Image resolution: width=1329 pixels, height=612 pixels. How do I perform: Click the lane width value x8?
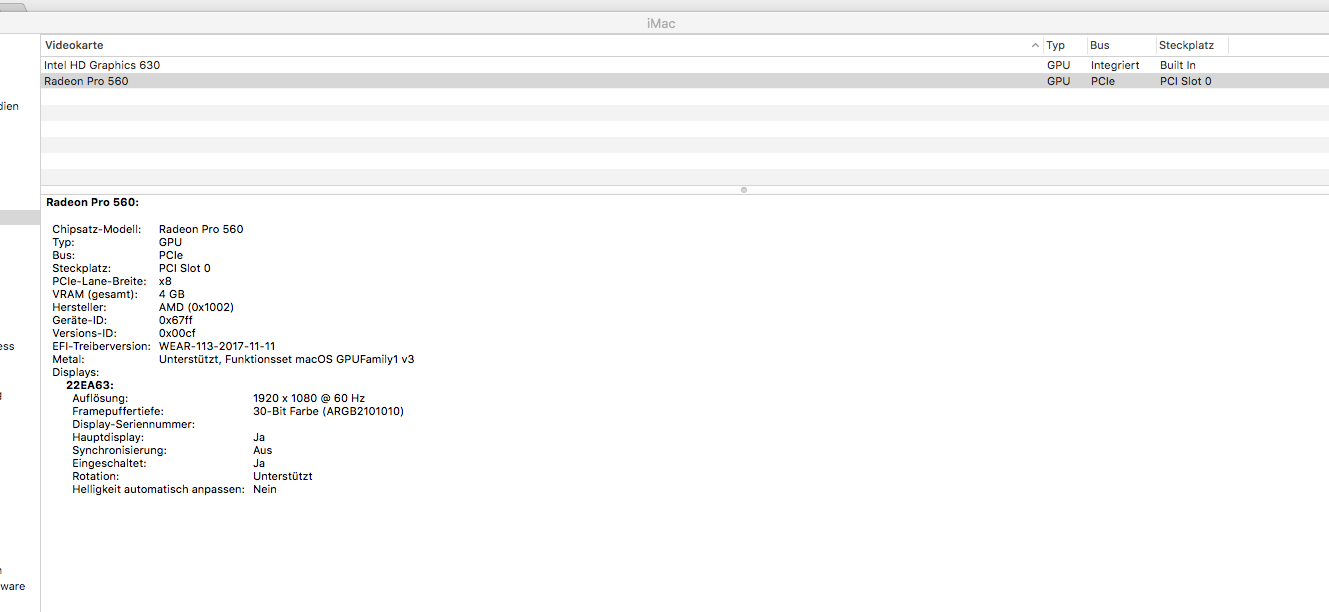165,281
